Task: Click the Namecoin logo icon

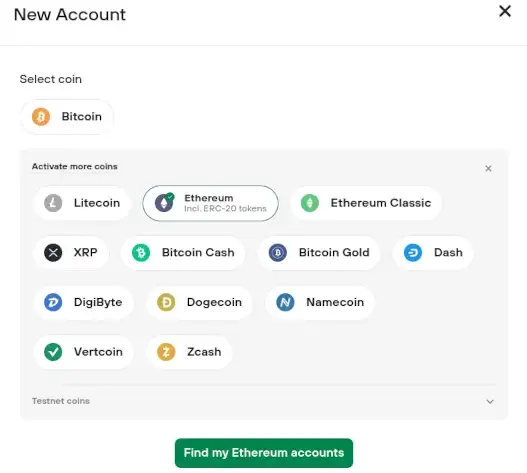Action: pos(285,302)
